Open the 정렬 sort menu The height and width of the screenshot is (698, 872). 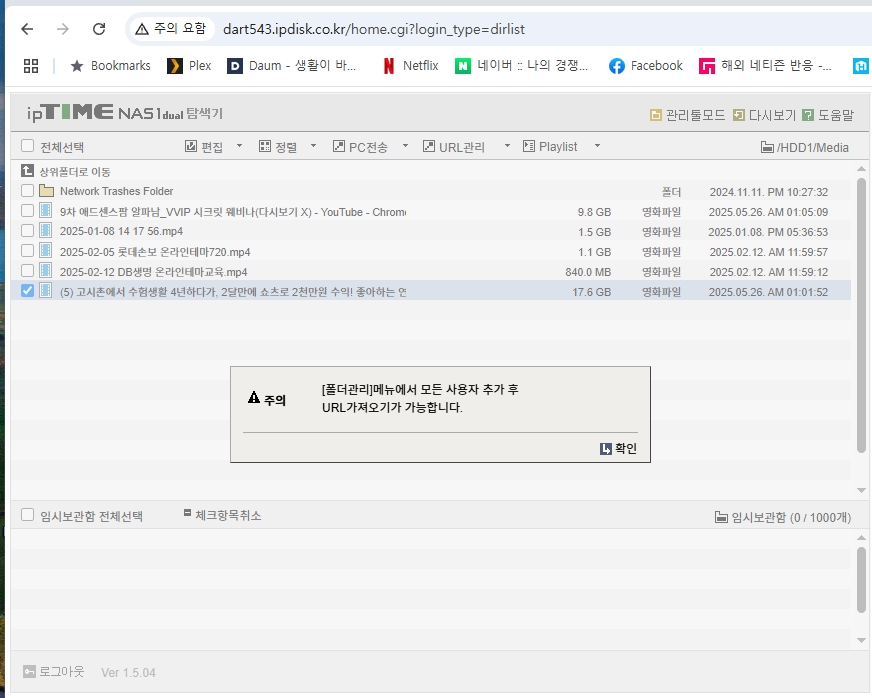(x=278, y=147)
